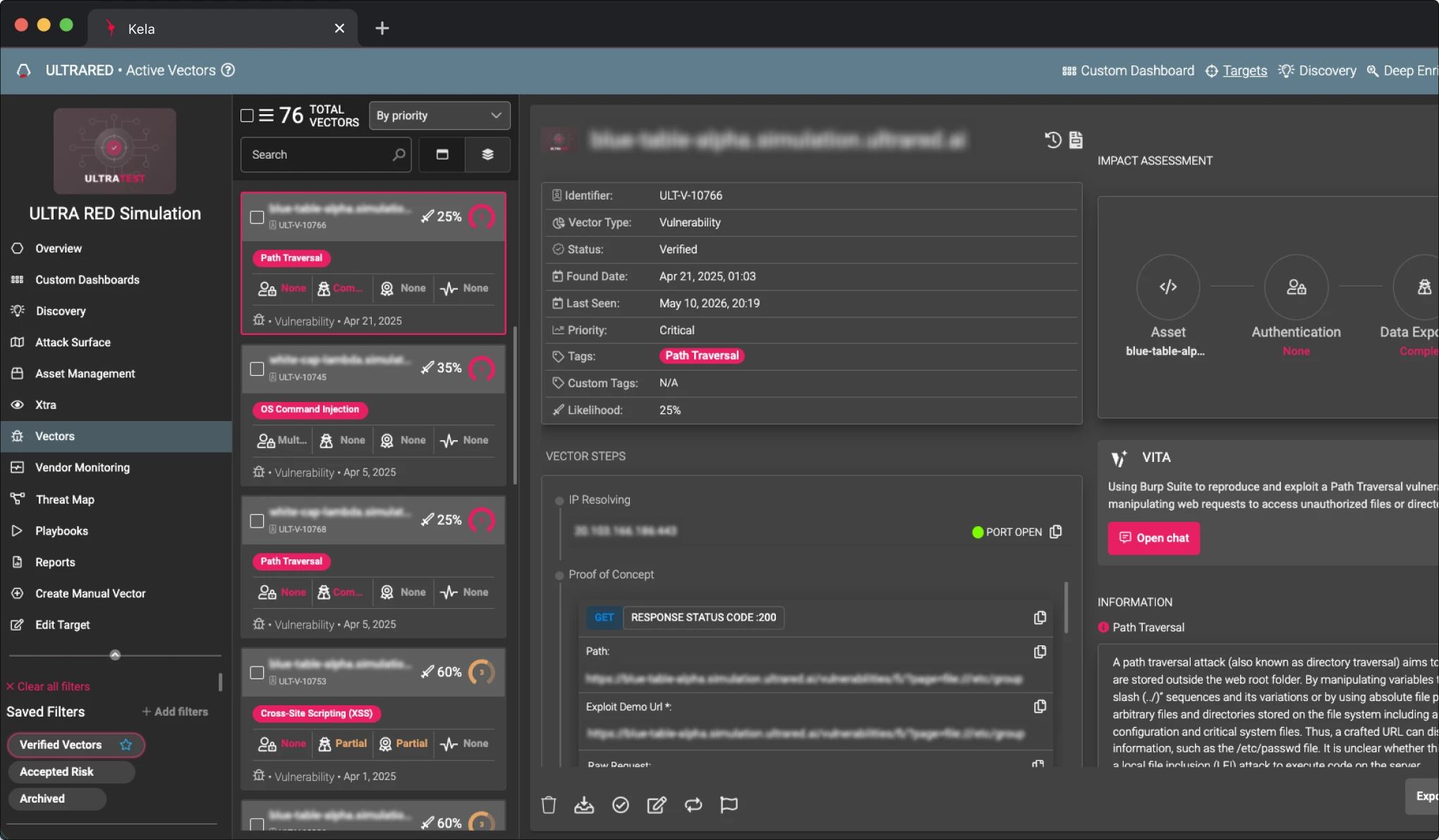
Task: Click the Path Traversal tag in details table
Action: [x=702, y=355]
